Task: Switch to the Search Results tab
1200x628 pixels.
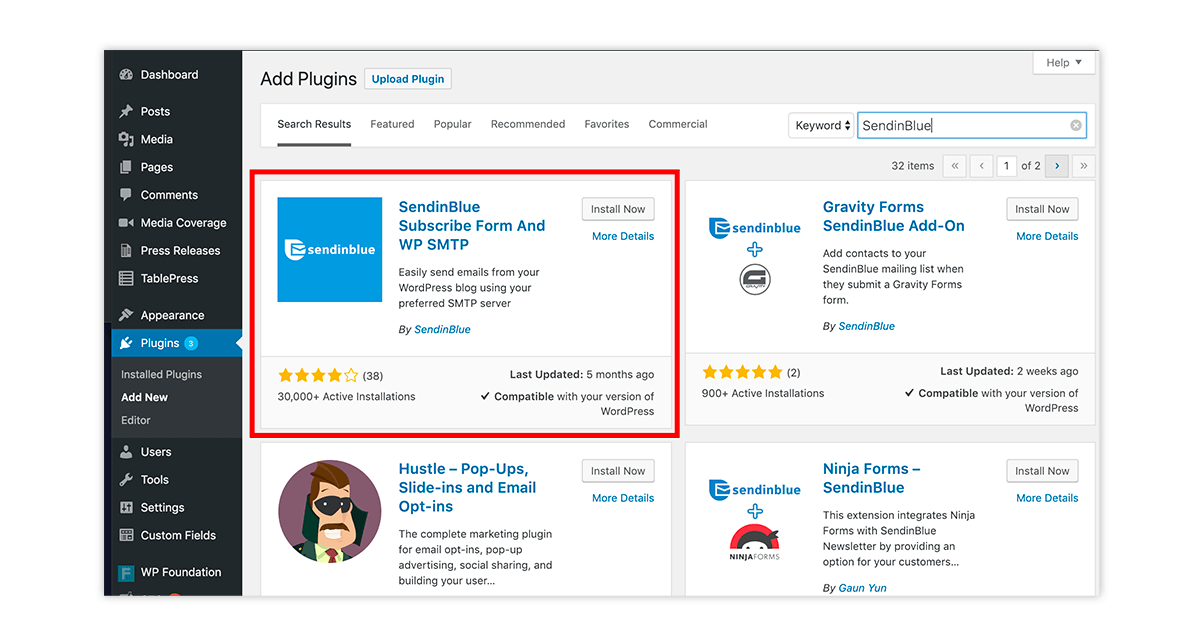Action: (314, 125)
